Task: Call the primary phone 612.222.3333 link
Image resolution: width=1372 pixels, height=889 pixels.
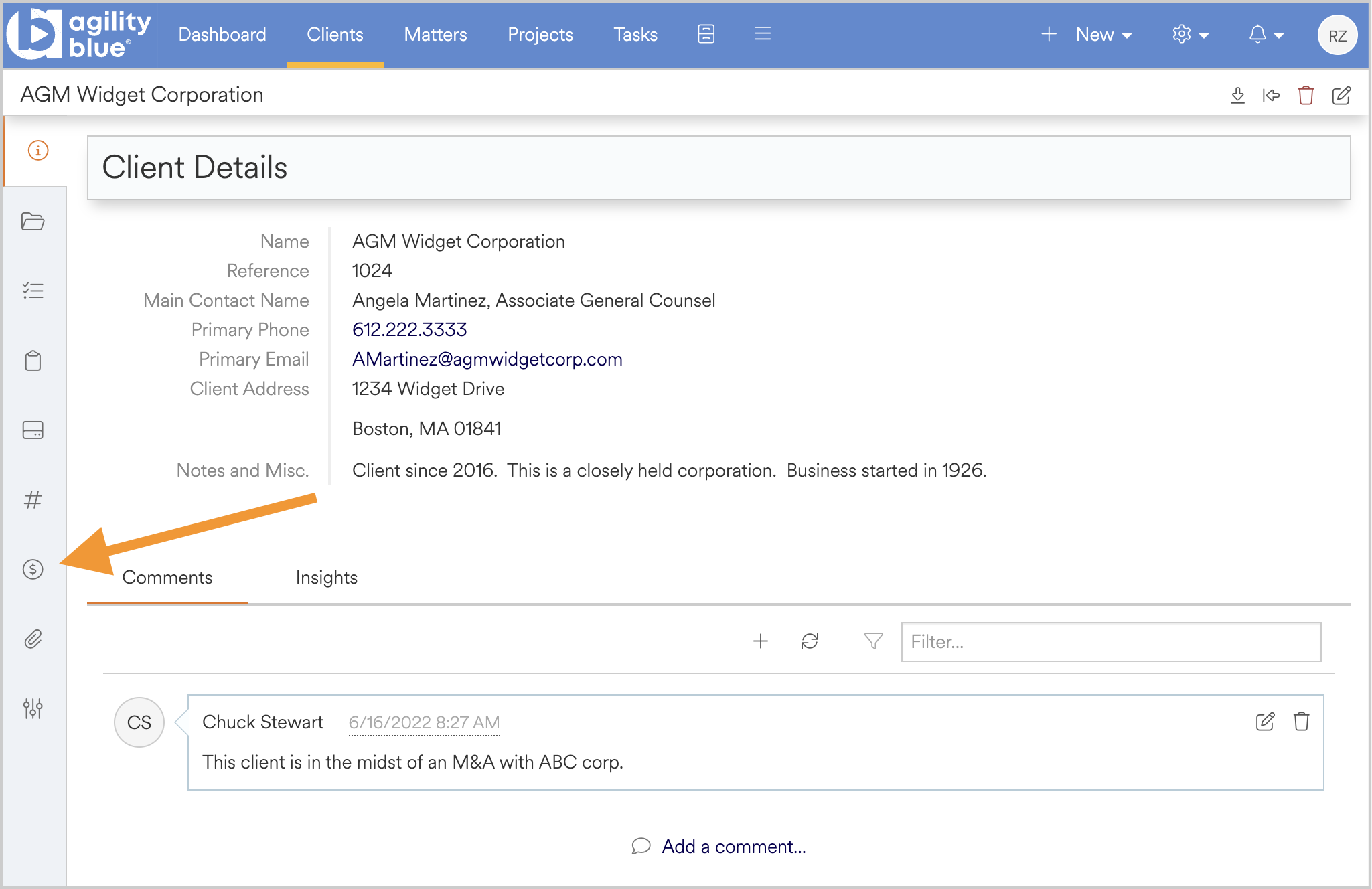Action: (410, 329)
